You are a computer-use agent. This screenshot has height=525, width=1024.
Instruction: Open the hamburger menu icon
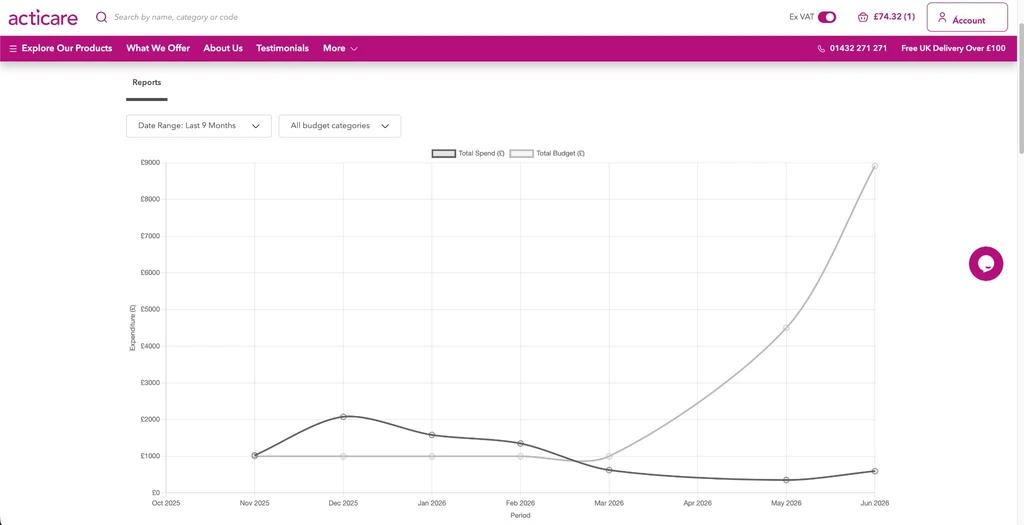click(13, 48)
